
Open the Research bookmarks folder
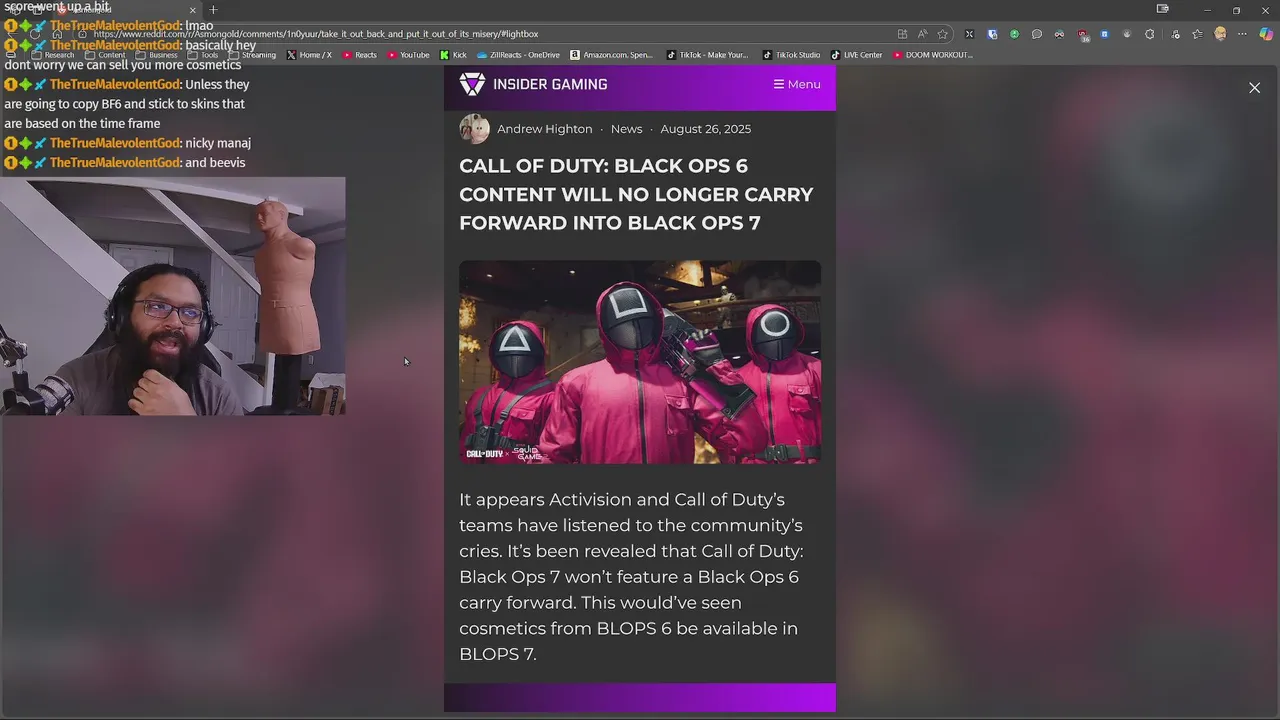click(x=53, y=55)
